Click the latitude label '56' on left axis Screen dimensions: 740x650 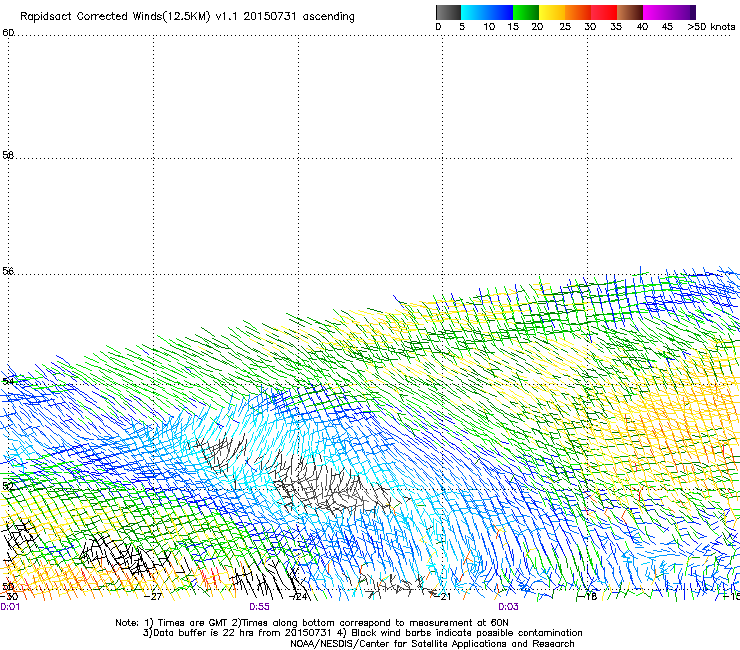8,271
